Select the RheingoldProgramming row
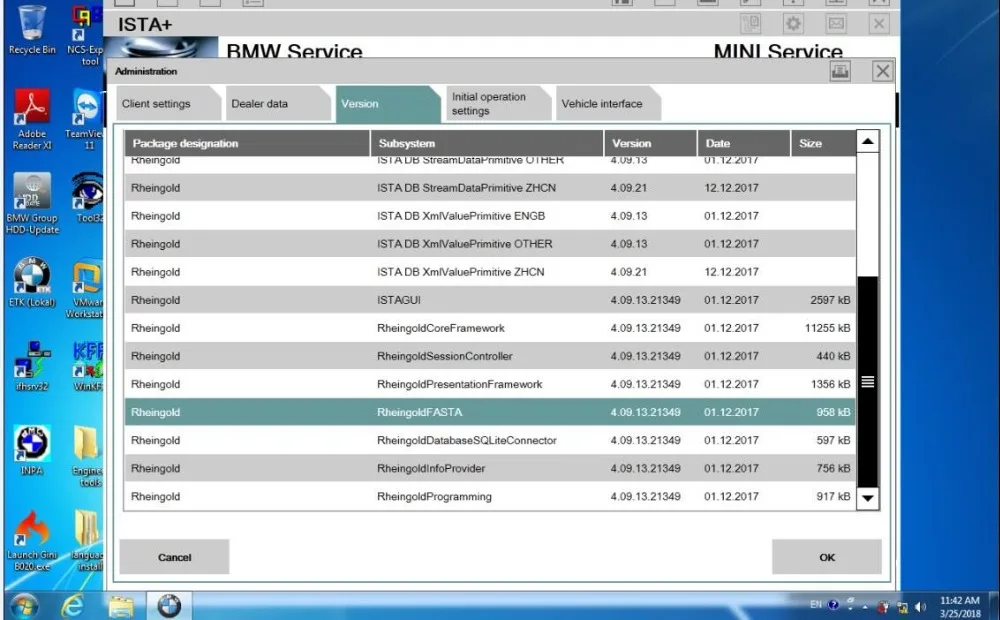This screenshot has height=620, width=1000. pos(490,496)
